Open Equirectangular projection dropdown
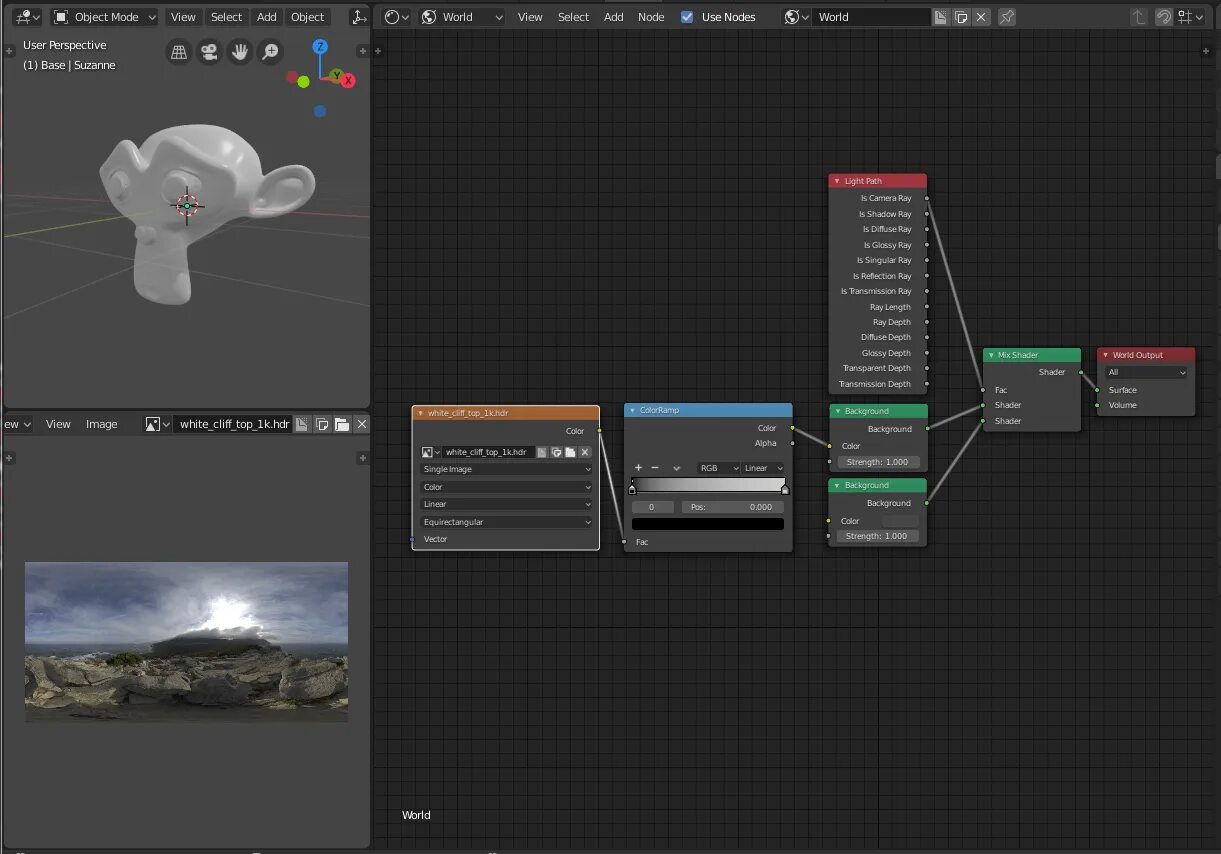Image resolution: width=1221 pixels, height=854 pixels. [507, 522]
